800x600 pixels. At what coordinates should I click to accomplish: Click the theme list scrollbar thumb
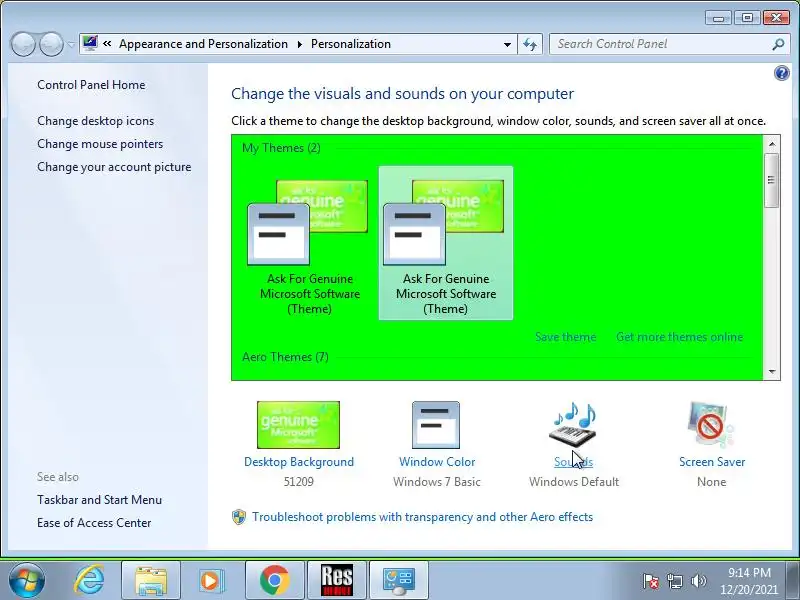point(772,180)
